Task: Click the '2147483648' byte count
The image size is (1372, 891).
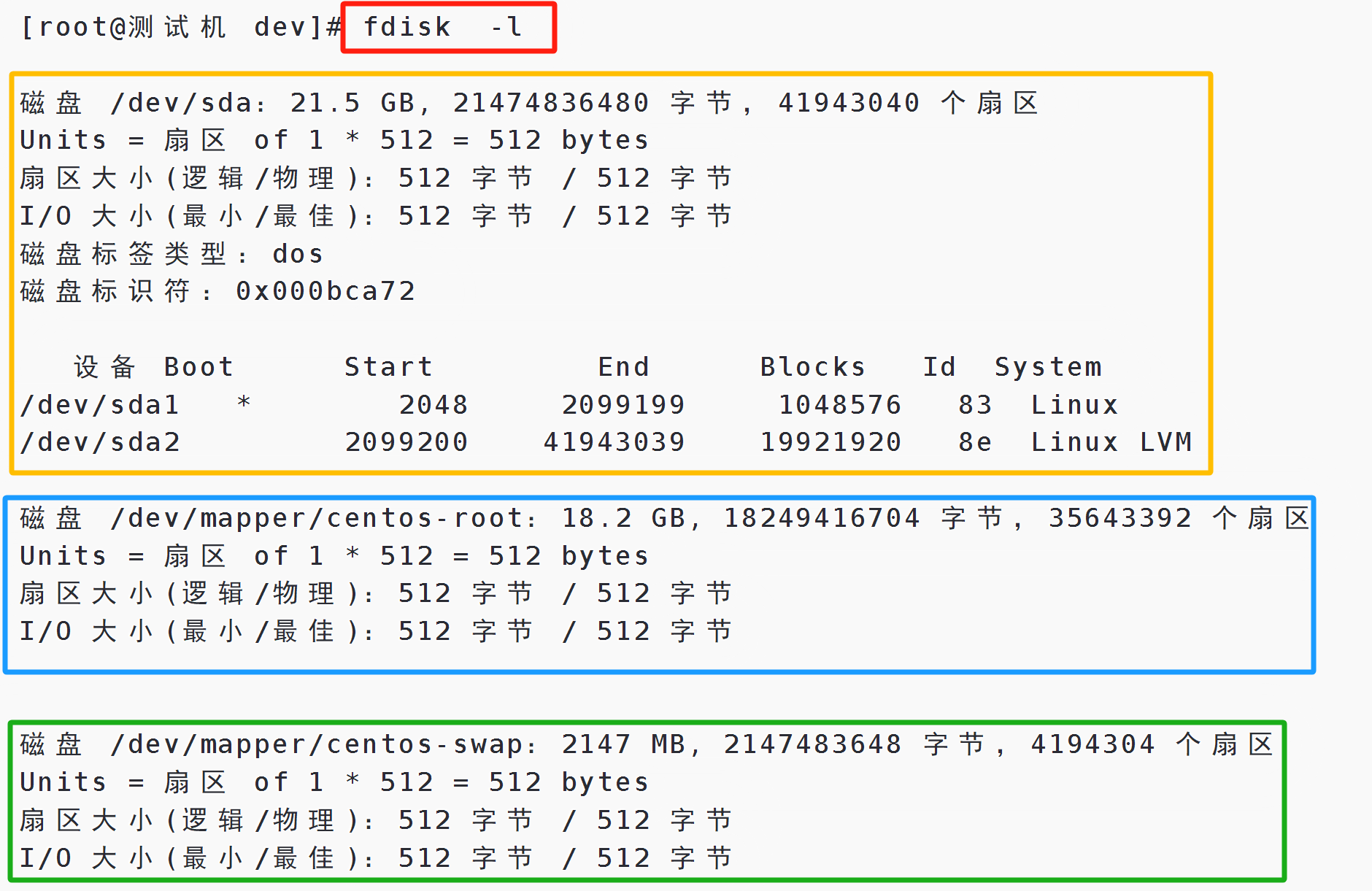Action: click(812, 745)
